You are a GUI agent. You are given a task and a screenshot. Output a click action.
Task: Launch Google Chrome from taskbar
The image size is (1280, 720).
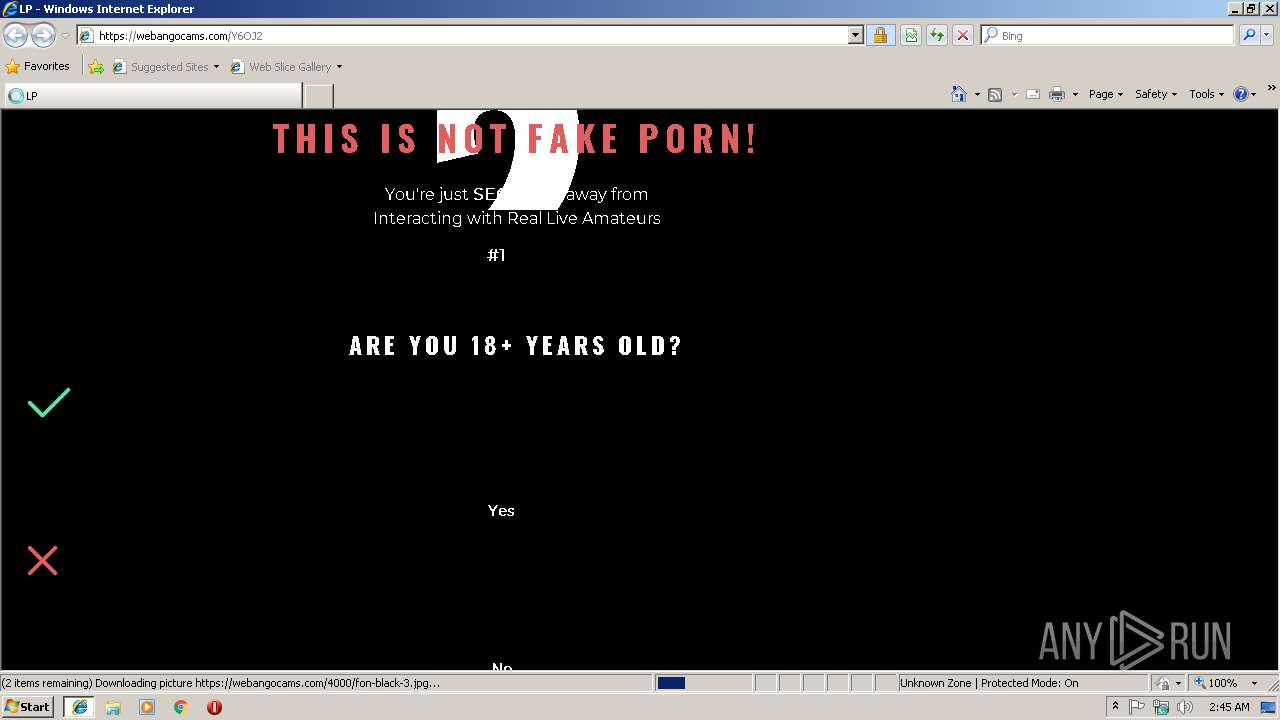(x=181, y=707)
